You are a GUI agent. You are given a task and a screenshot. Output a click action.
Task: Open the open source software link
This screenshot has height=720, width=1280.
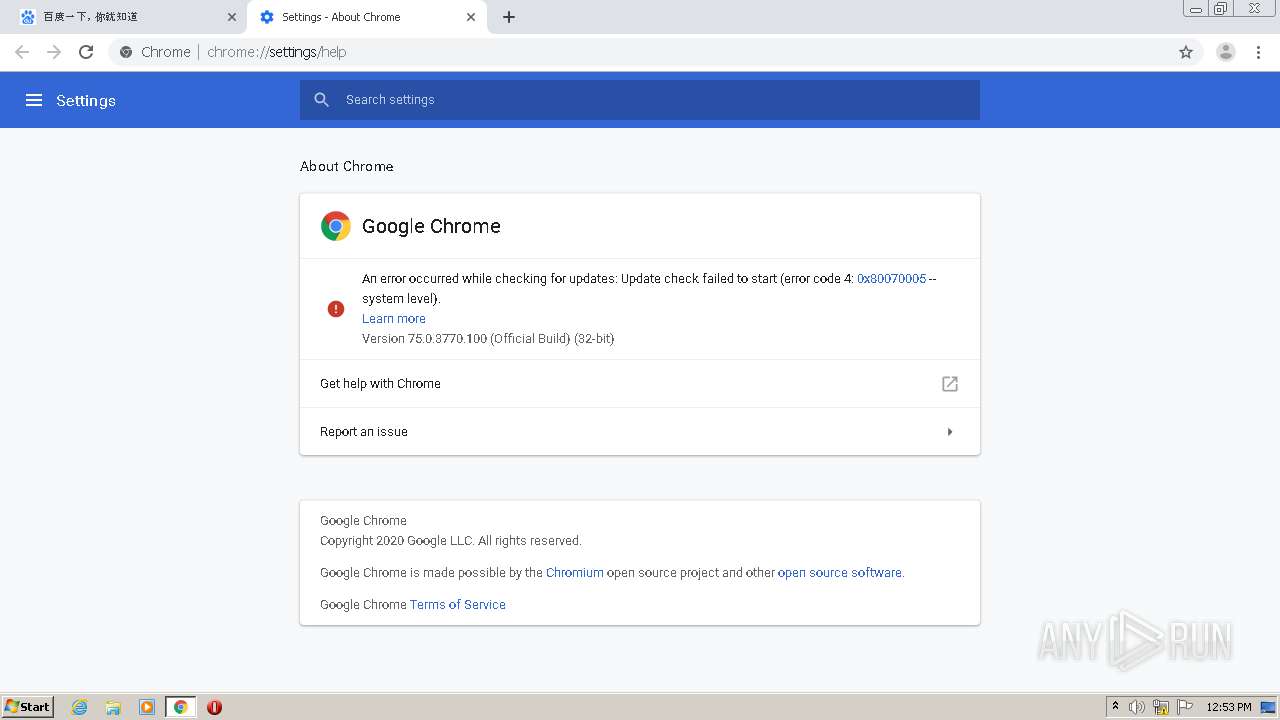point(840,573)
